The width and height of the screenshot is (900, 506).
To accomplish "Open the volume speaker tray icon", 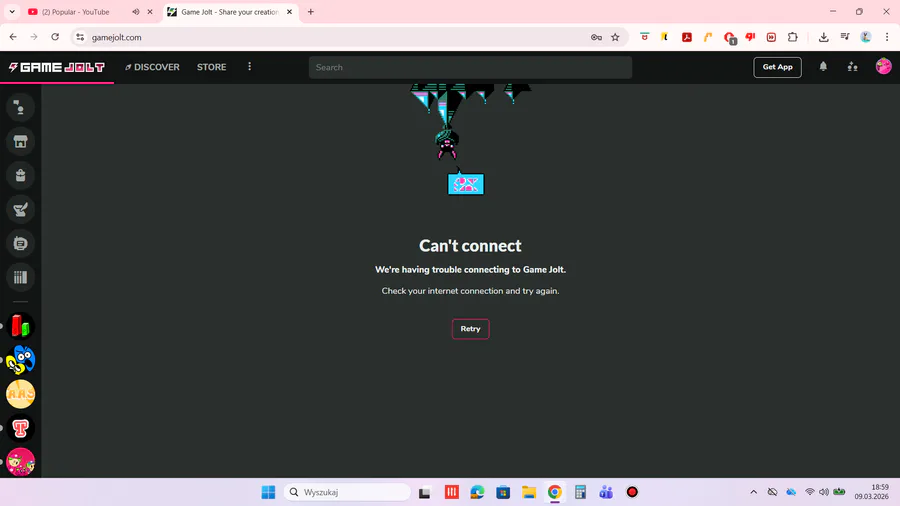I will (x=824, y=492).
